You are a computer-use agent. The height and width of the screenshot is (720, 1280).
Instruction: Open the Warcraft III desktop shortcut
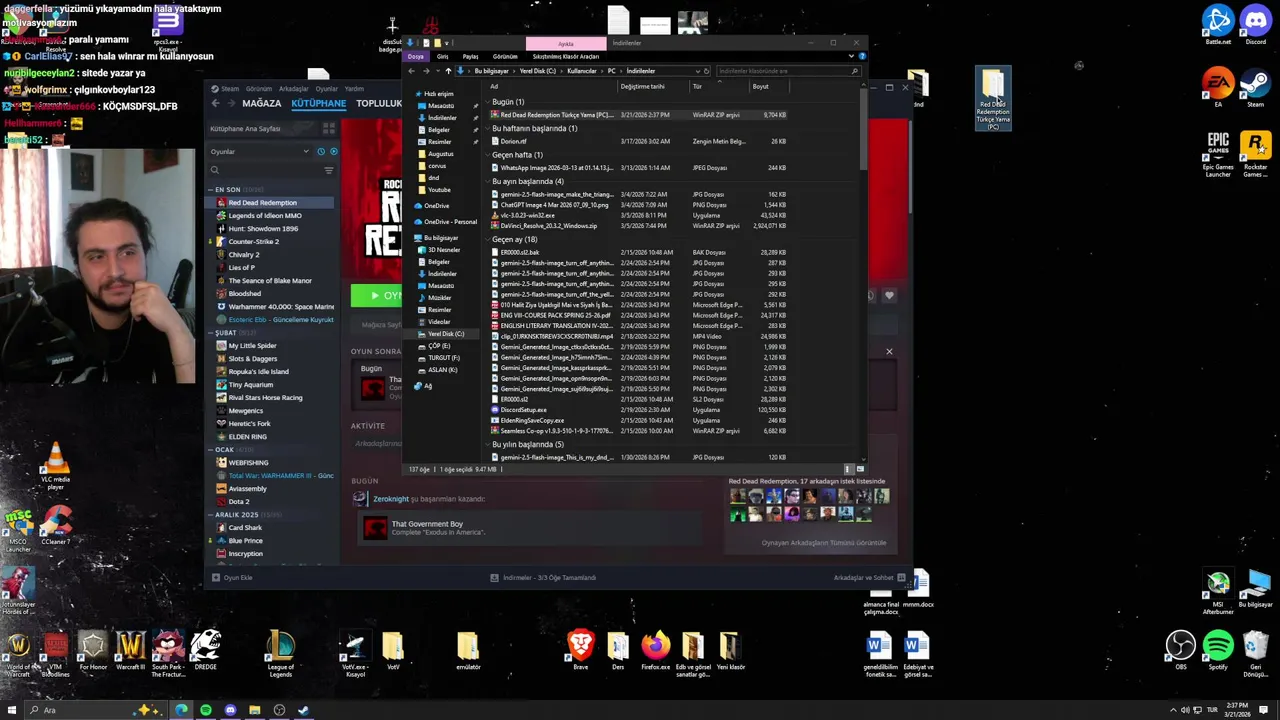pos(130,649)
